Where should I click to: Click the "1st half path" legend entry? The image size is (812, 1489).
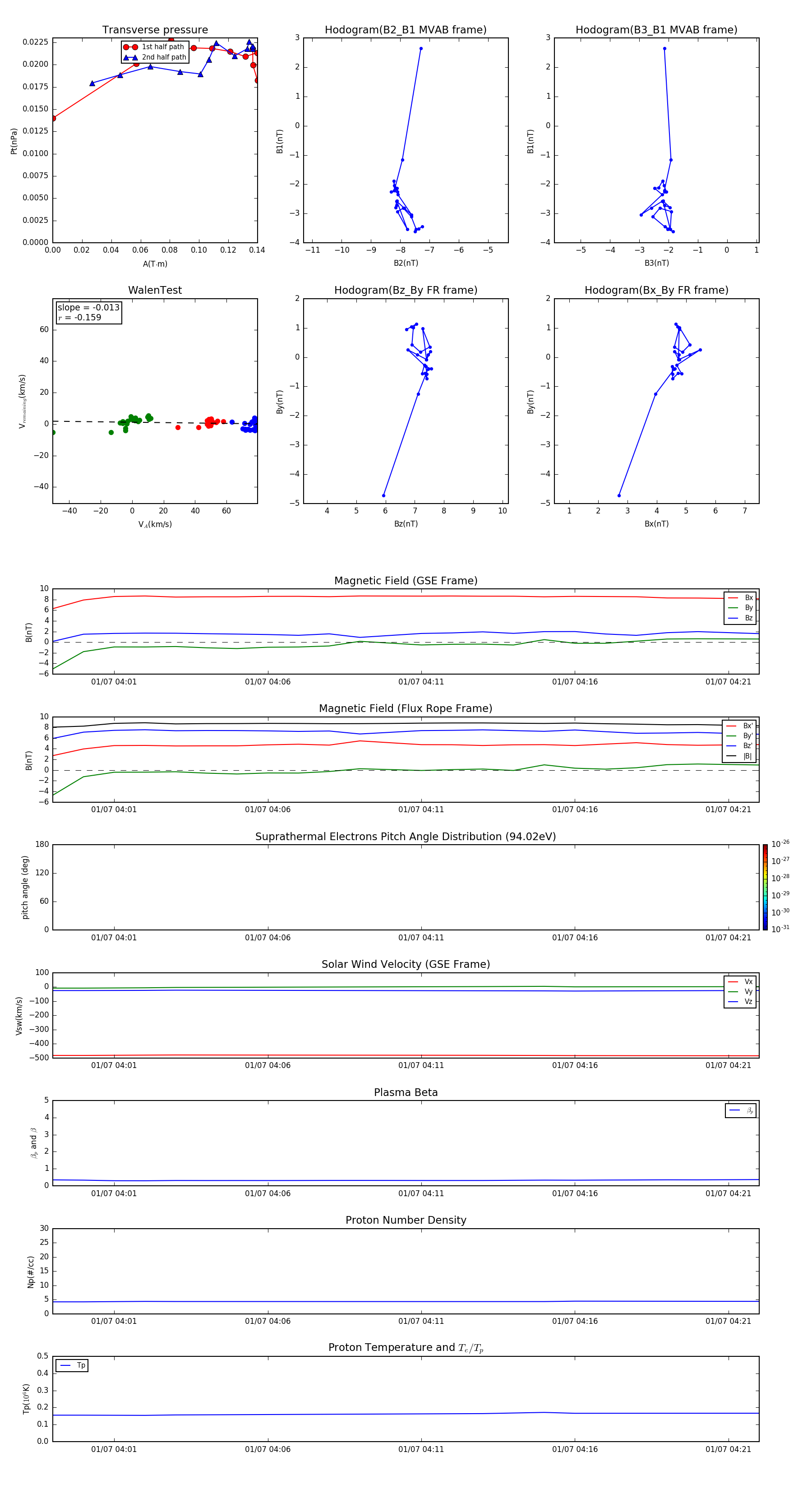pos(155,47)
